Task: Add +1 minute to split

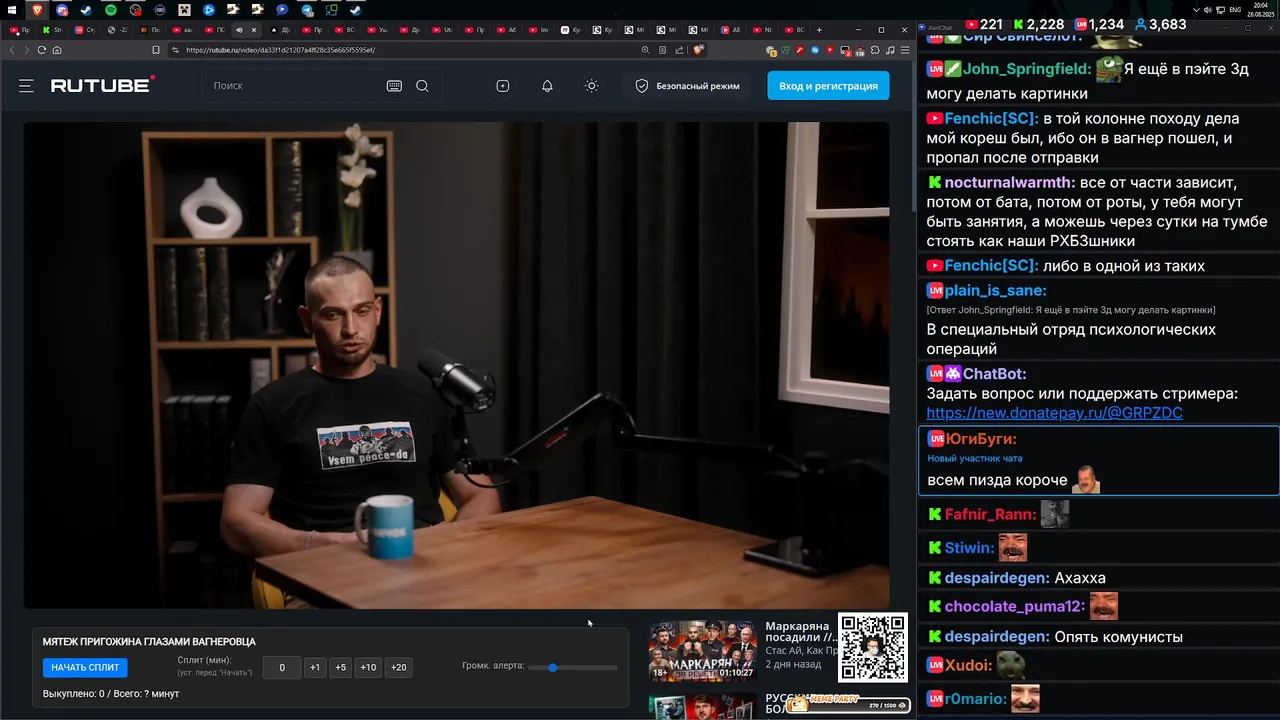Action: pos(315,667)
